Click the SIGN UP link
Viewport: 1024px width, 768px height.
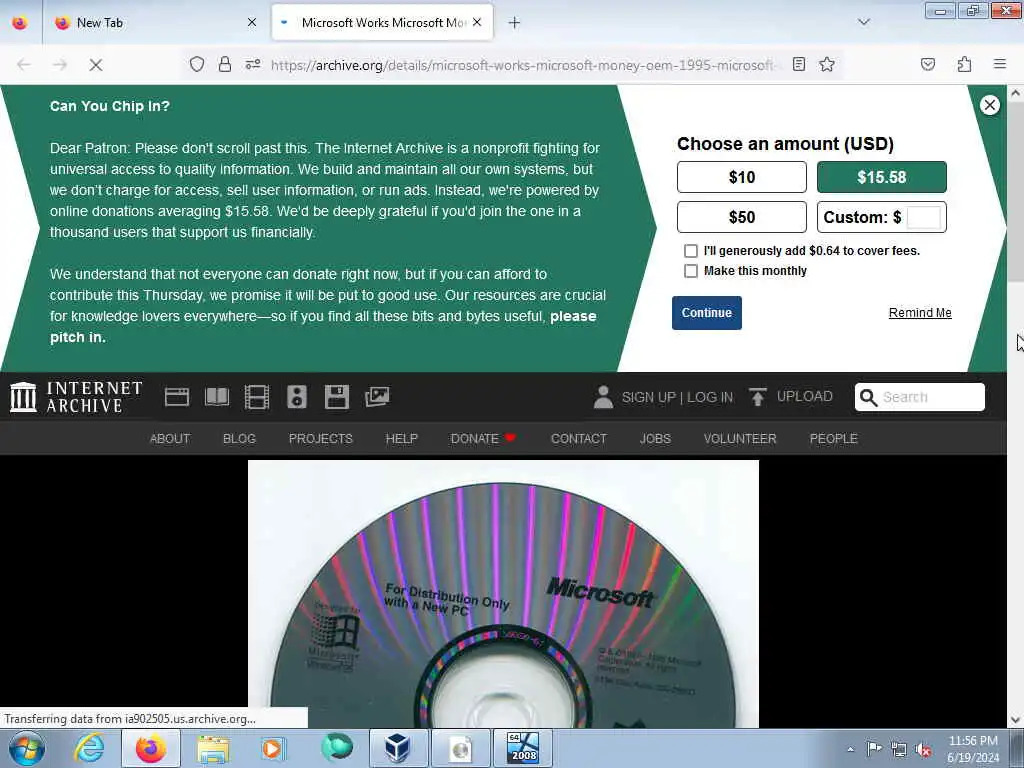[x=648, y=397]
